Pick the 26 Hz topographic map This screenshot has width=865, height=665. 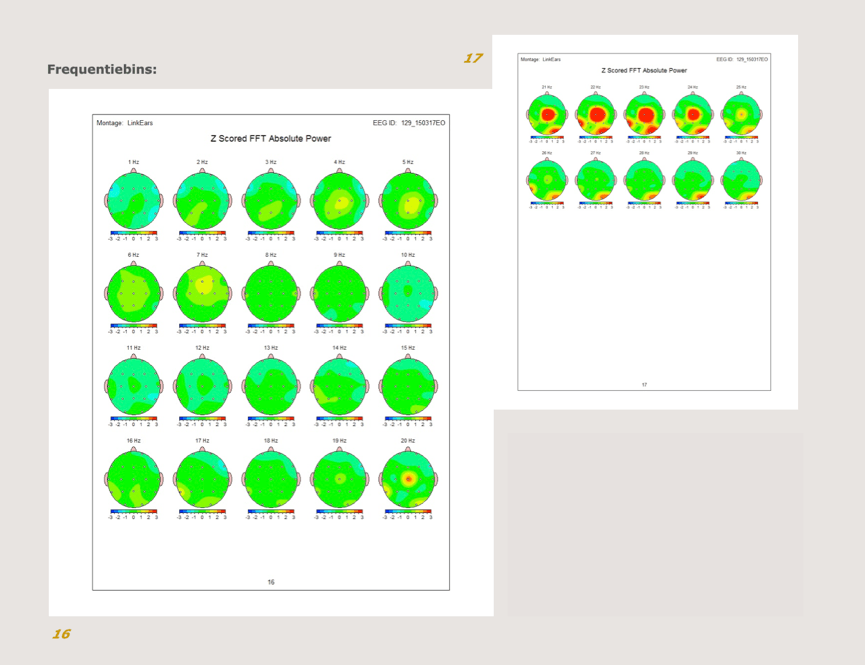pos(547,180)
